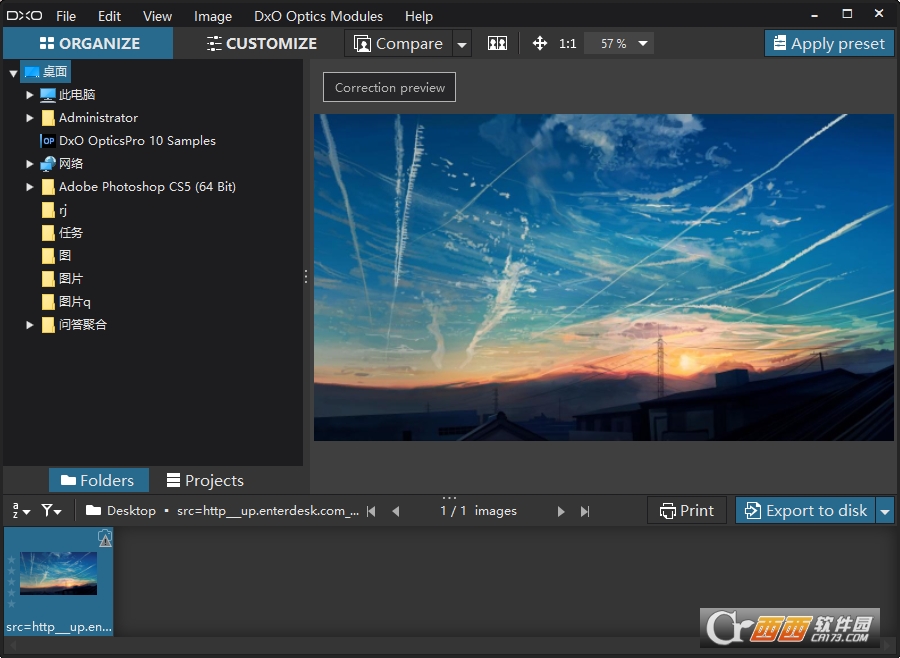Viewport: 900px width, 658px height.
Task: Expand the 问答聚合 folder node
Action: coord(29,324)
